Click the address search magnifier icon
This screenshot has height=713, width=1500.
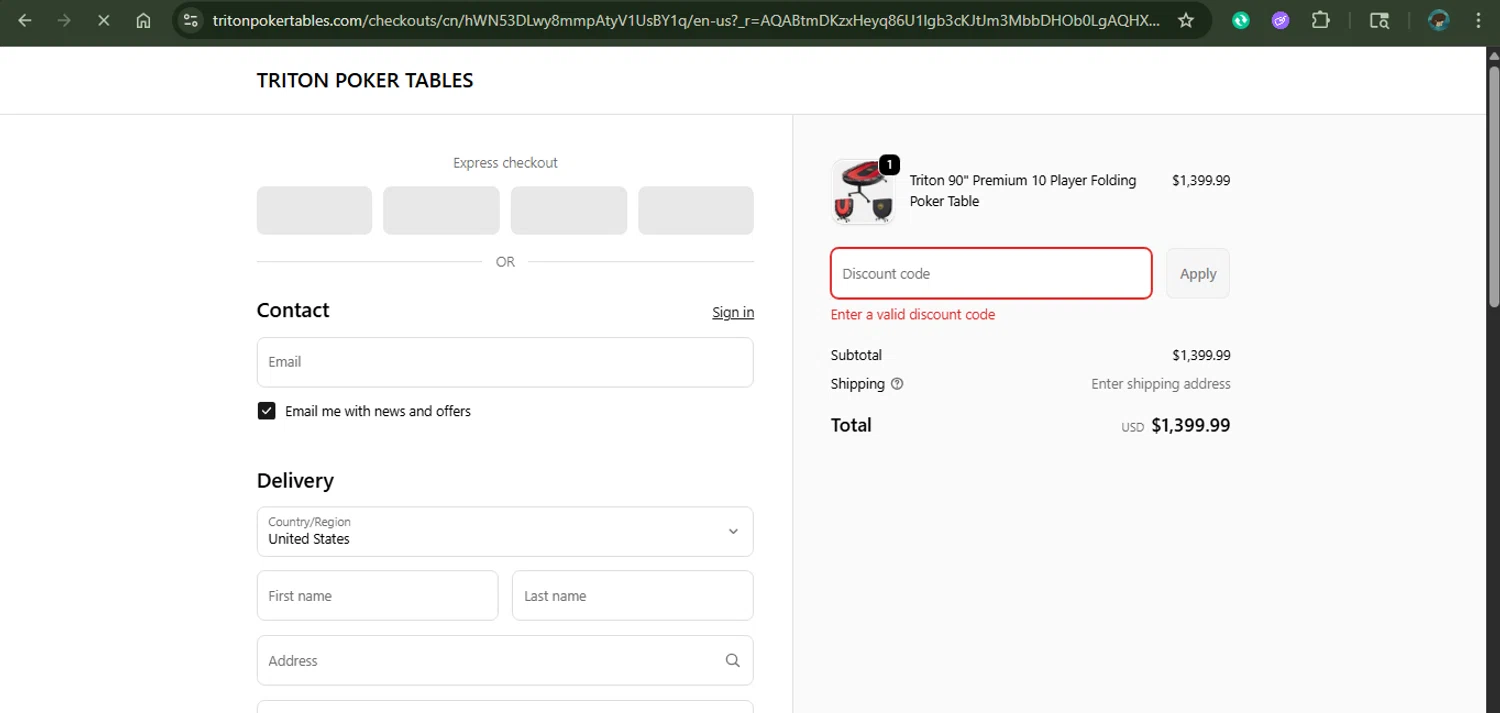pyautogui.click(x=733, y=660)
